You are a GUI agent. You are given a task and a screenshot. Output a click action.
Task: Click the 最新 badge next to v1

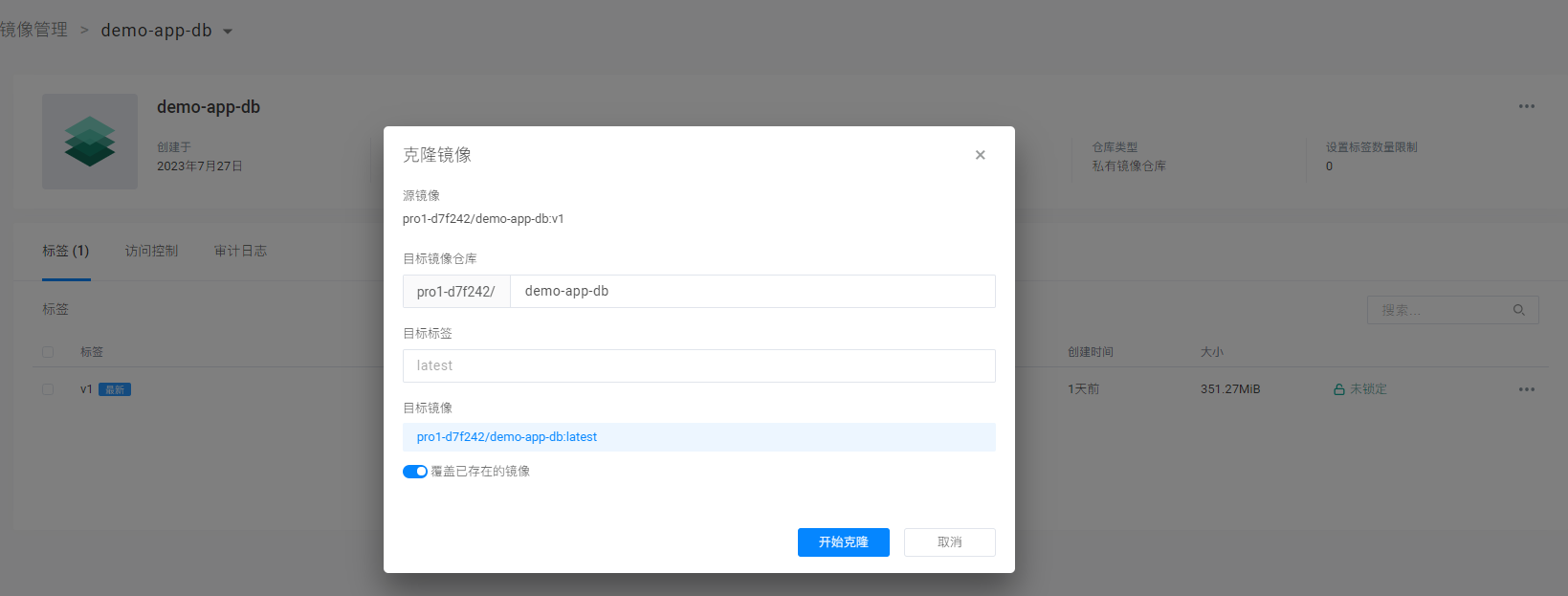(115, 389)
